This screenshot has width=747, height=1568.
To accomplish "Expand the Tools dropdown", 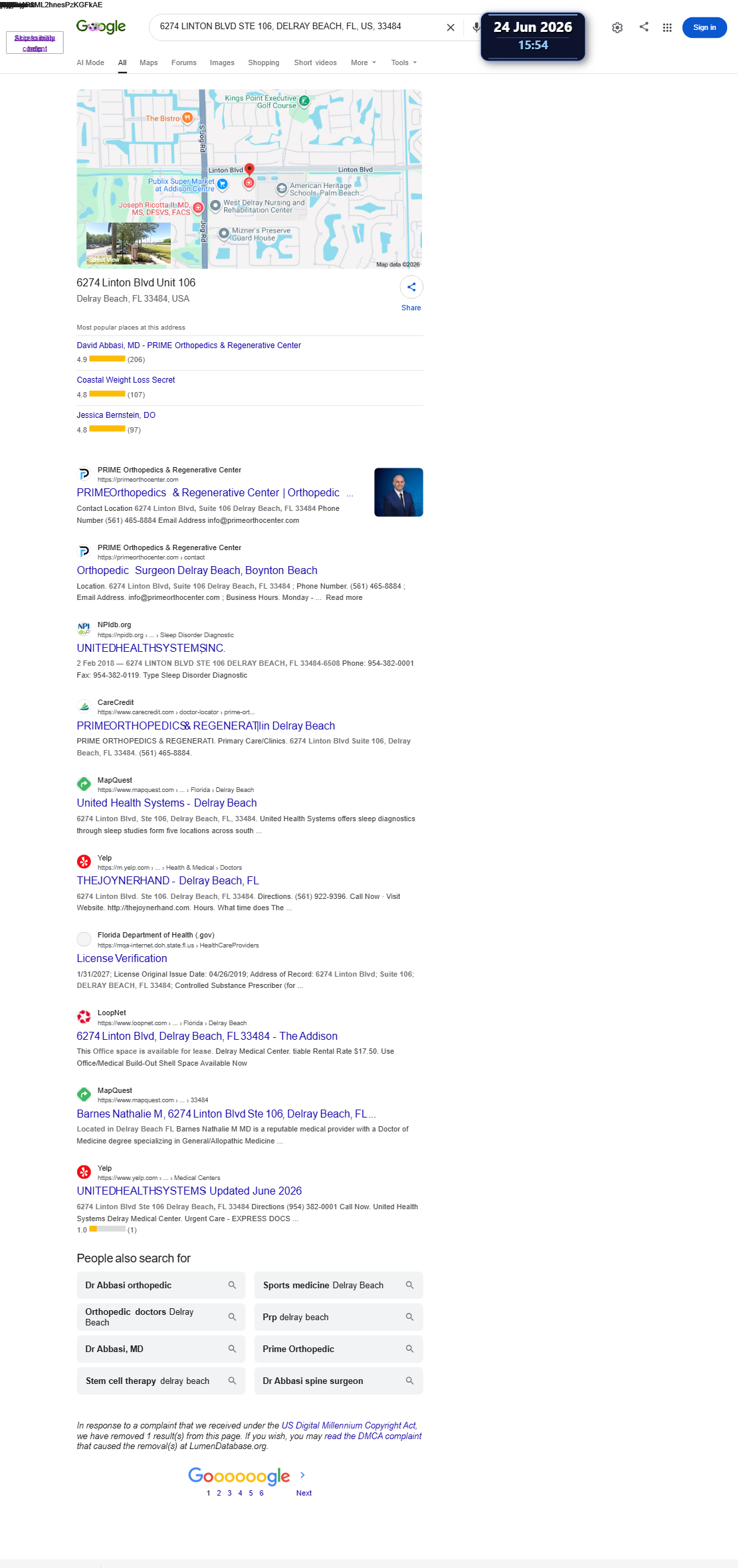I will 404,62.
